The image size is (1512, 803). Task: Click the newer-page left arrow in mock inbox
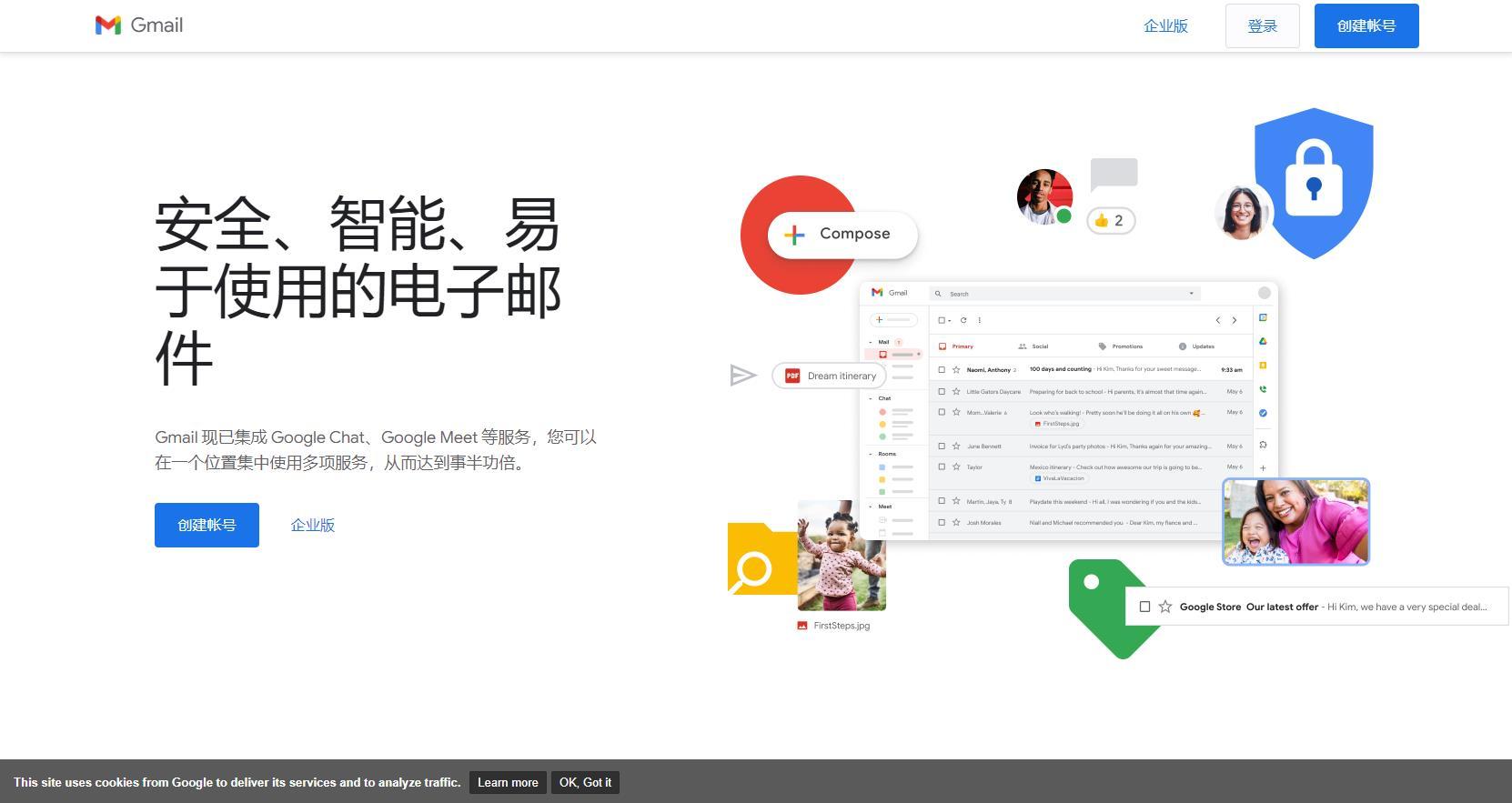[x=1218, y=320]
